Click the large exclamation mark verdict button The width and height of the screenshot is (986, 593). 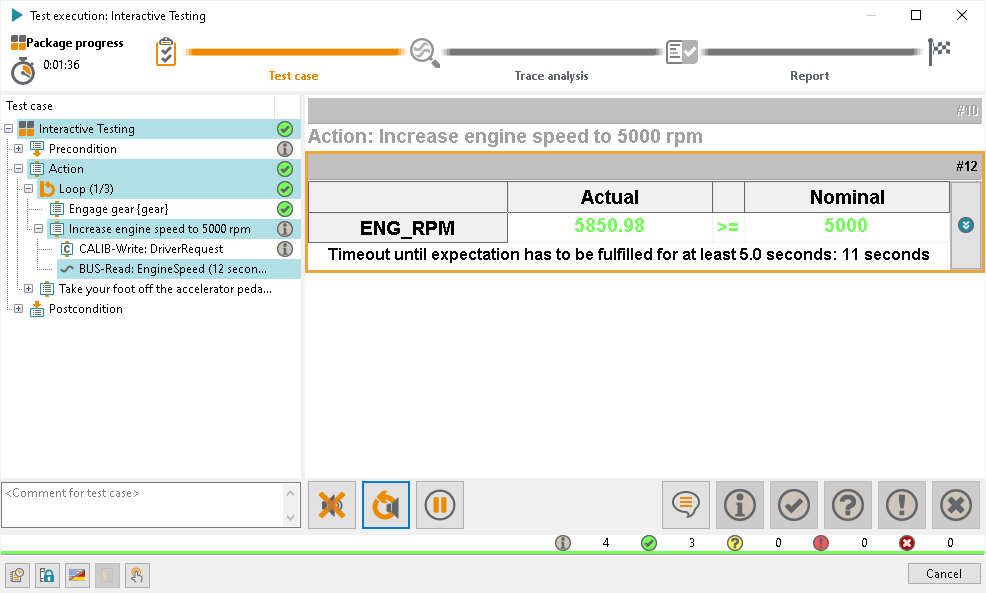902,505
